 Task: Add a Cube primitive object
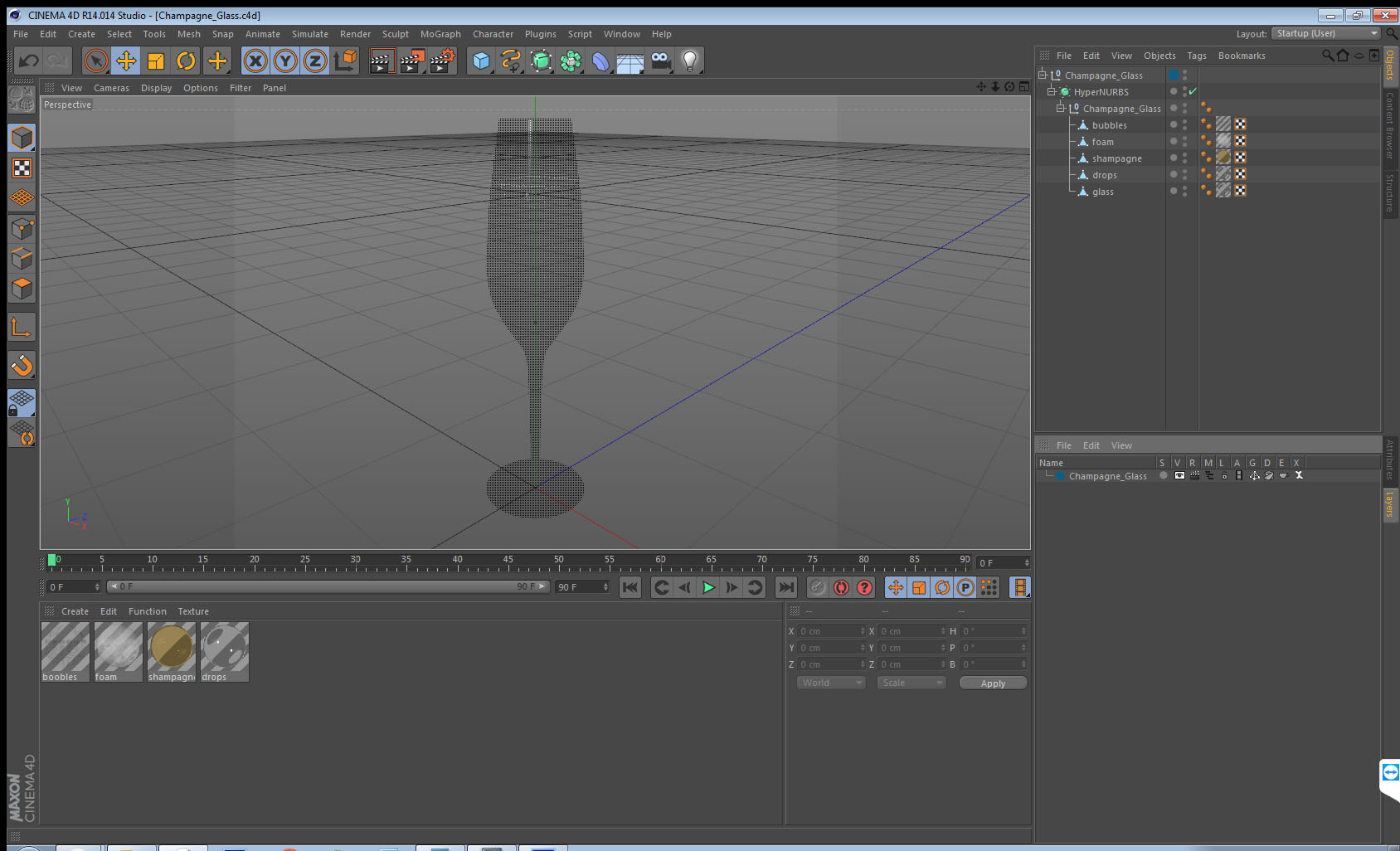pyautogui.click(x=481, y=61)
